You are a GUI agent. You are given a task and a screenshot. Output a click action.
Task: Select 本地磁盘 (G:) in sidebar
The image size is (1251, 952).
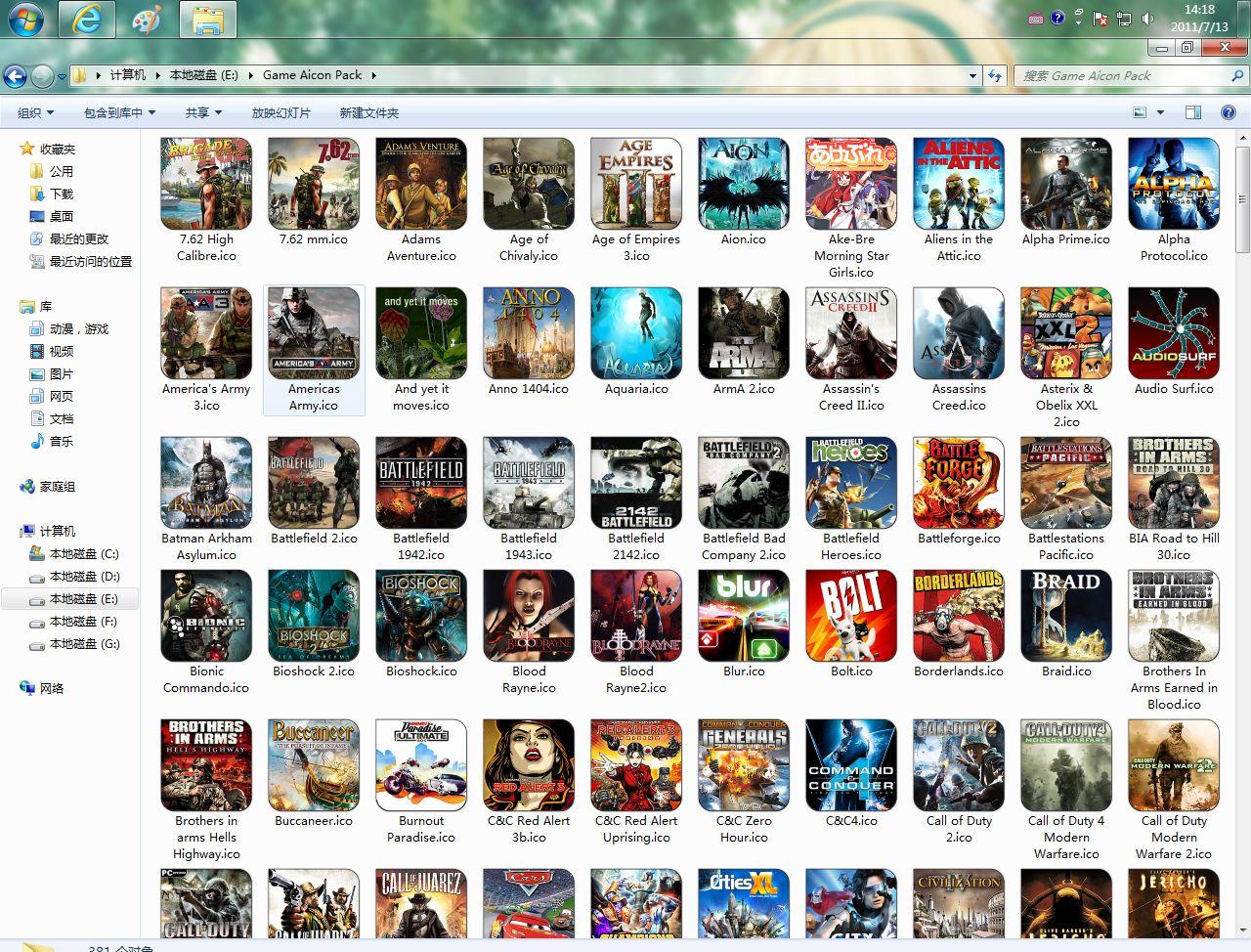[x=84, y=644]
